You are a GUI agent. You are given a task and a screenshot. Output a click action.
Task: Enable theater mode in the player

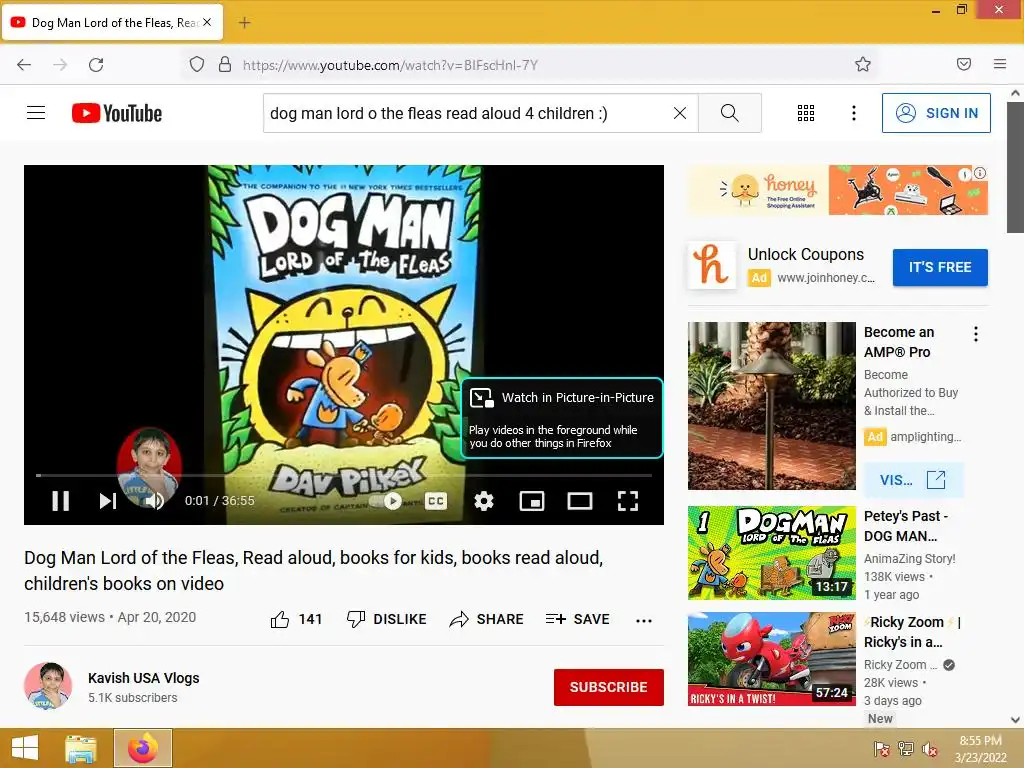[x=580, y=501]
